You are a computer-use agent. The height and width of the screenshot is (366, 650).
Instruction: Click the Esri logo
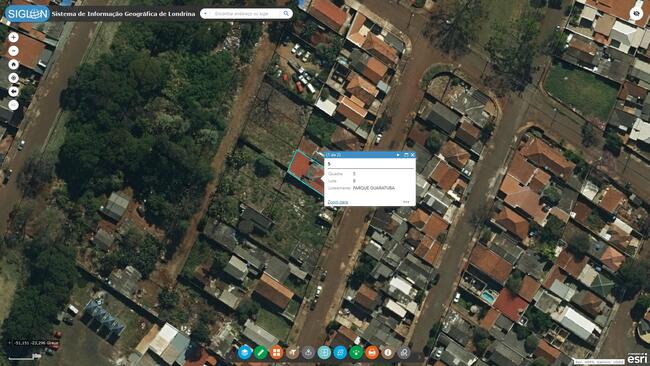click(x=637, y=358)
